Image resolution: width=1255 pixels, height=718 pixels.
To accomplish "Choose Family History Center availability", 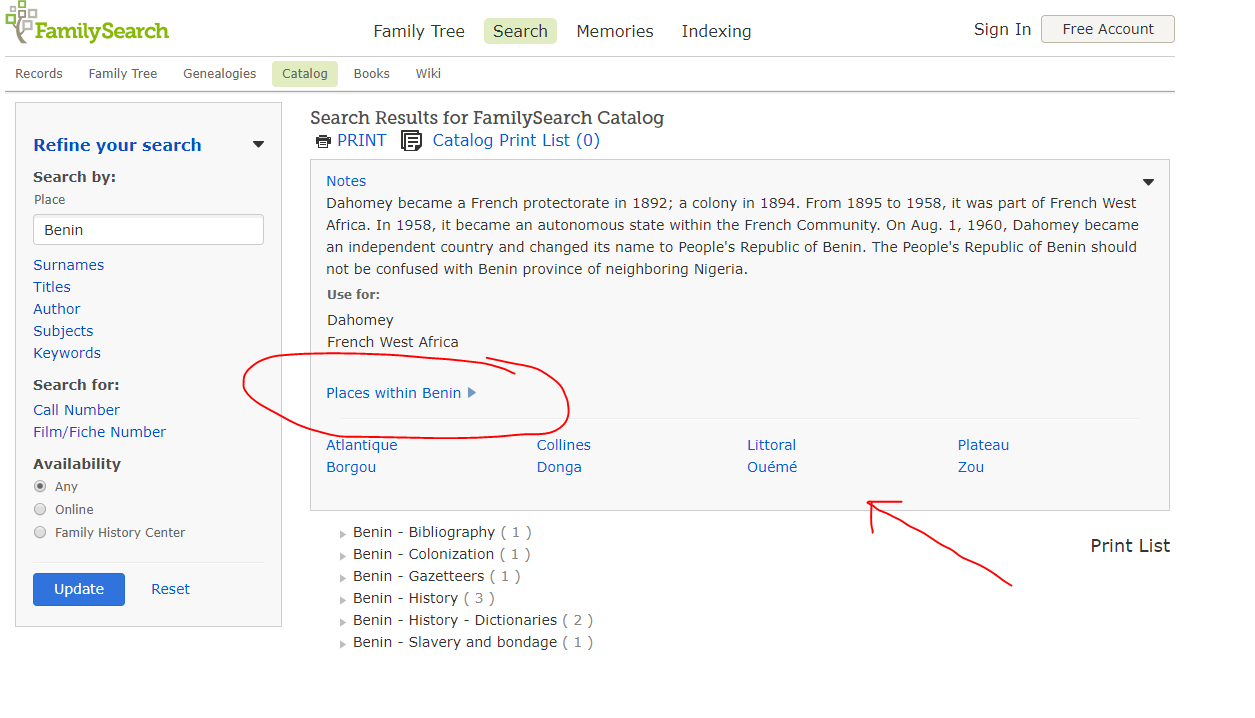I will coord(40,533).
